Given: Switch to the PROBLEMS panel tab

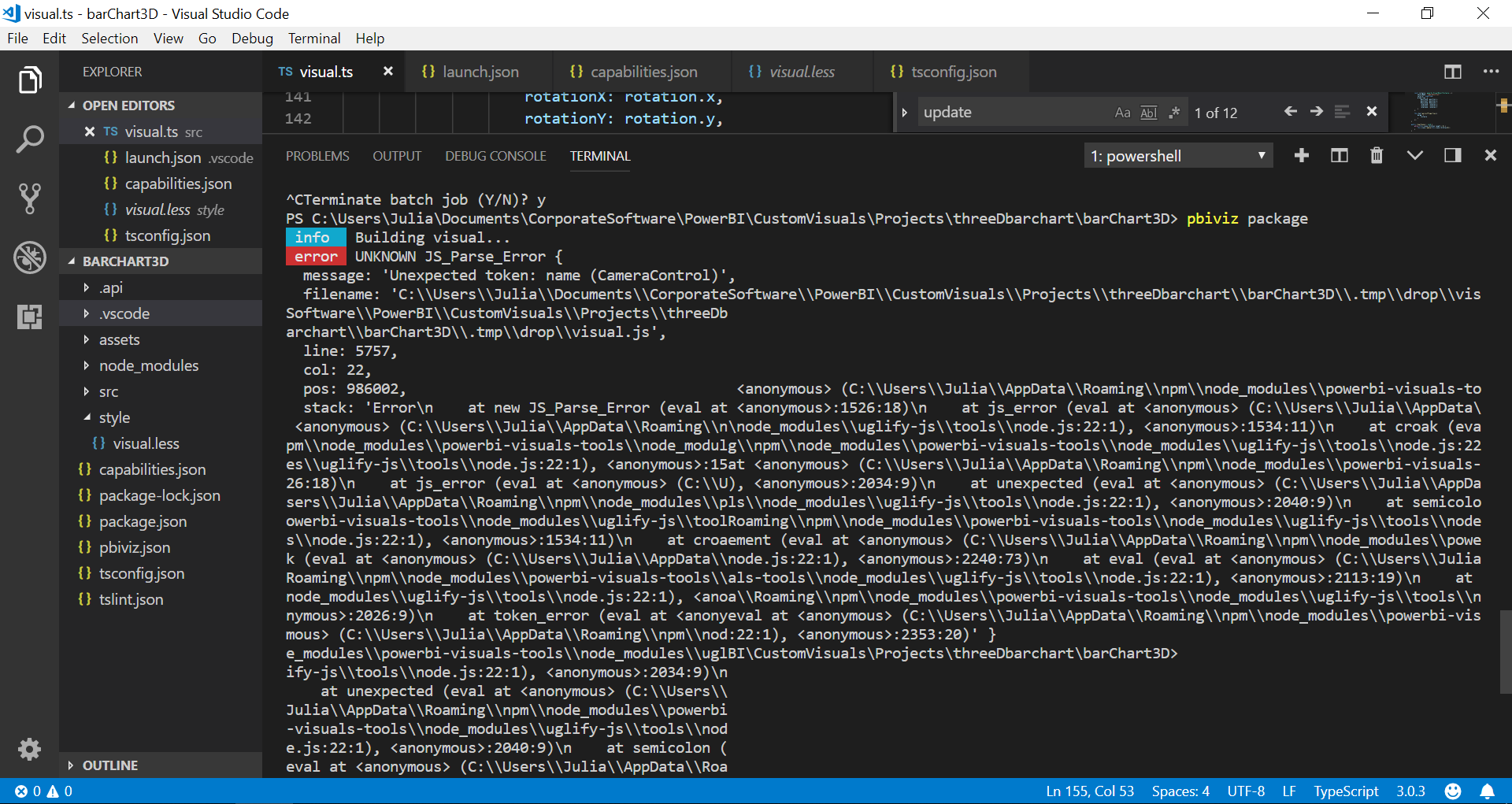Looking at the screenshot, I should tap(317, 156).
